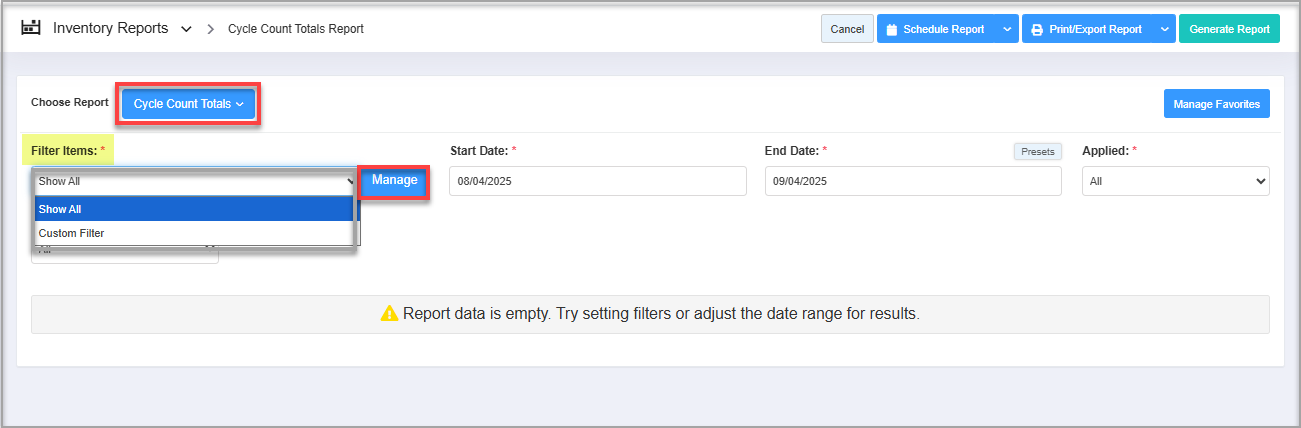This screenshot has height=428, width=1301.
Task: Click the Filter Items select box
Action: click(195, 182)
